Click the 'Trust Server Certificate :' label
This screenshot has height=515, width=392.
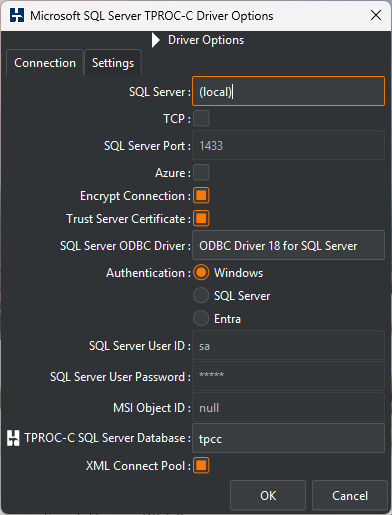(129, 219)
